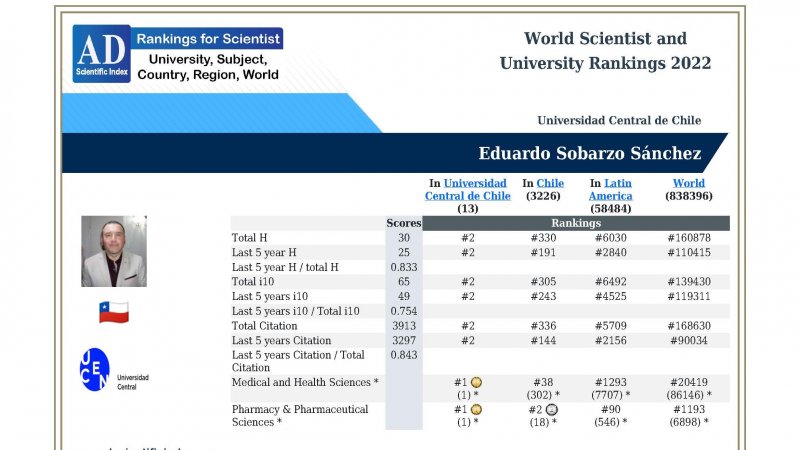The height and width of the screenshot is (450, 800).
Task: Select World rank #160878 for Total H
Action: (x=688, y=238)
